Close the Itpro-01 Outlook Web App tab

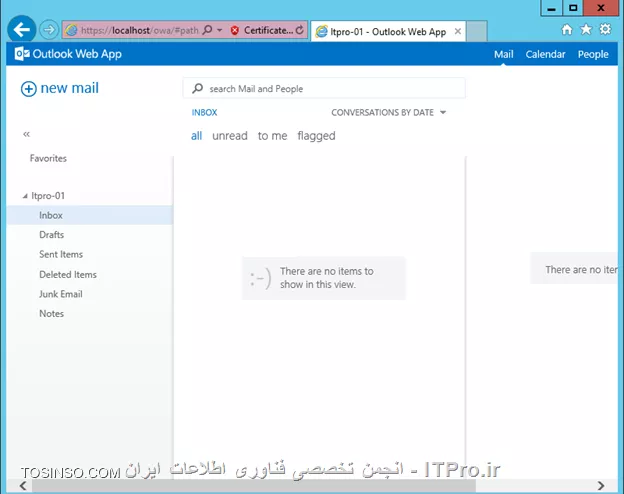(x=458, y=31)
